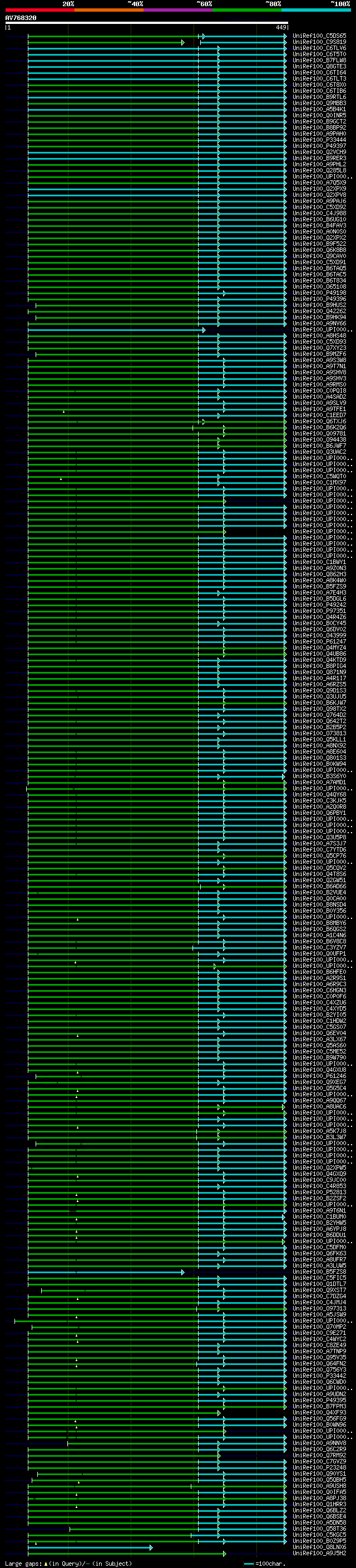Select hit label UniRef100_O97313
Image resolution: width=356 pixels, height=1568 pixels.
click(x=319, y=1308)
